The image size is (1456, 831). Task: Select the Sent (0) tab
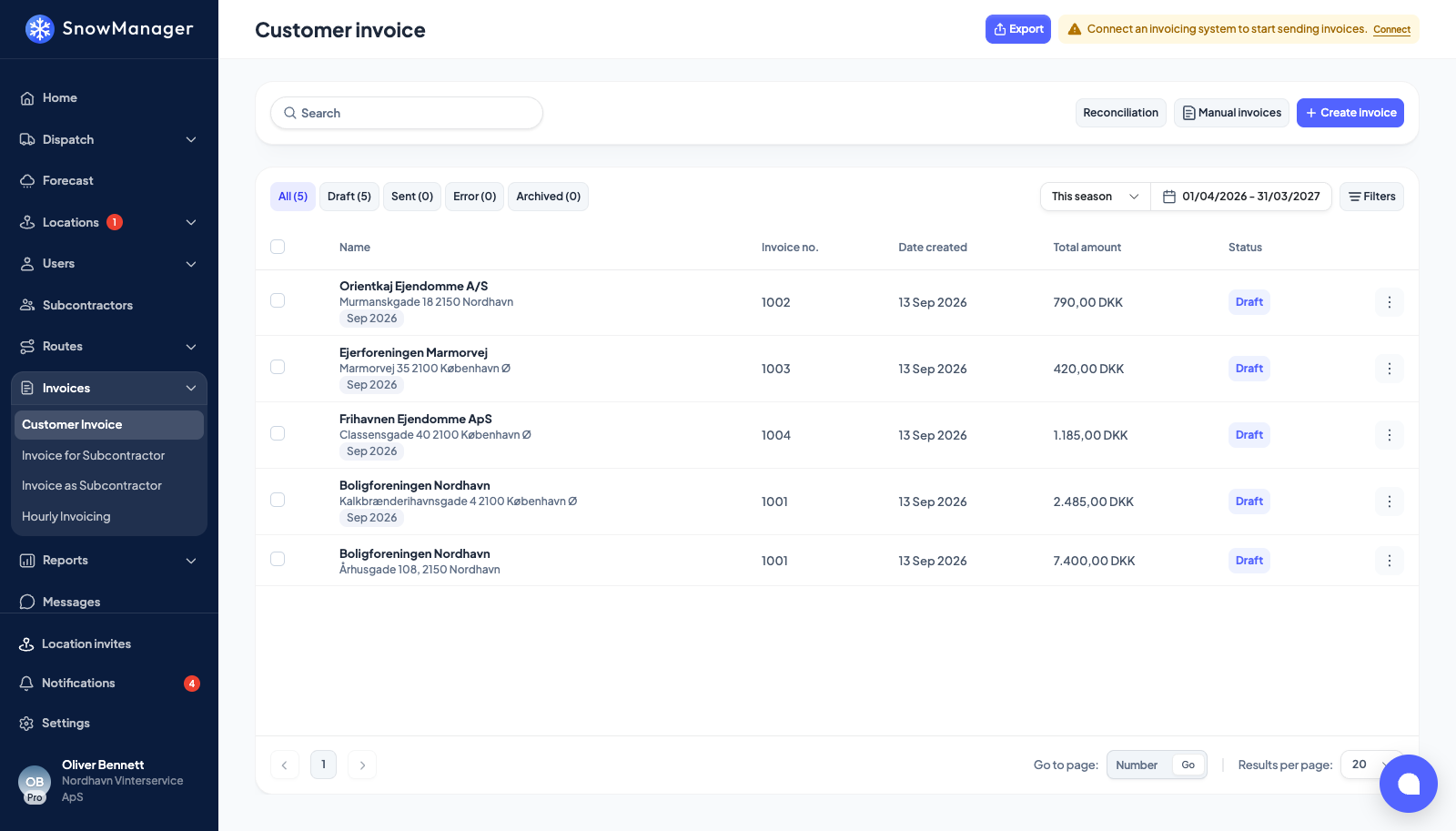pyautogui.click(x=412, y=197)
